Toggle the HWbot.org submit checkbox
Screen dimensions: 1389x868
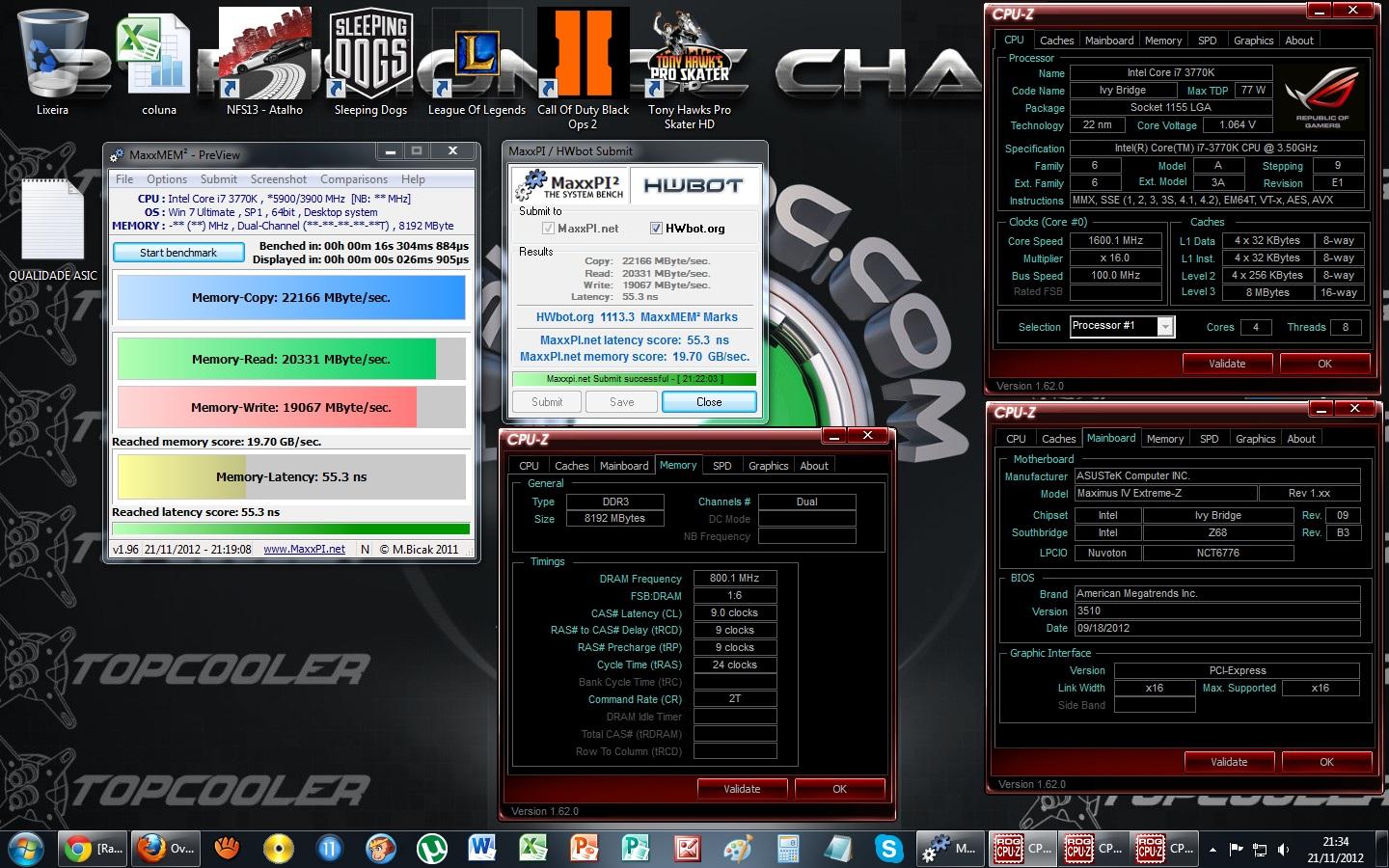656,229
